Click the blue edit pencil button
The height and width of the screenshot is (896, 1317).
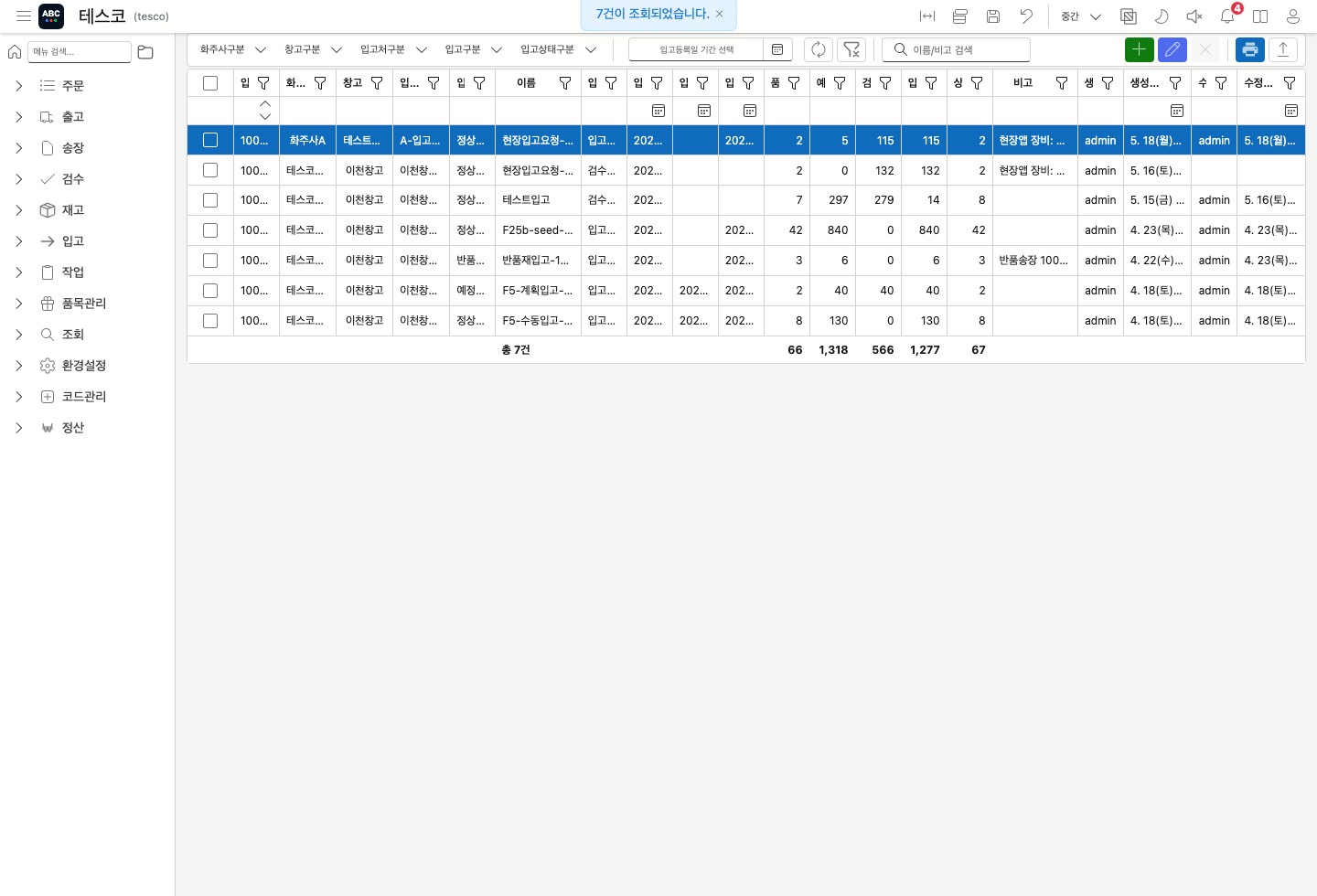[x=1172, y=49]
